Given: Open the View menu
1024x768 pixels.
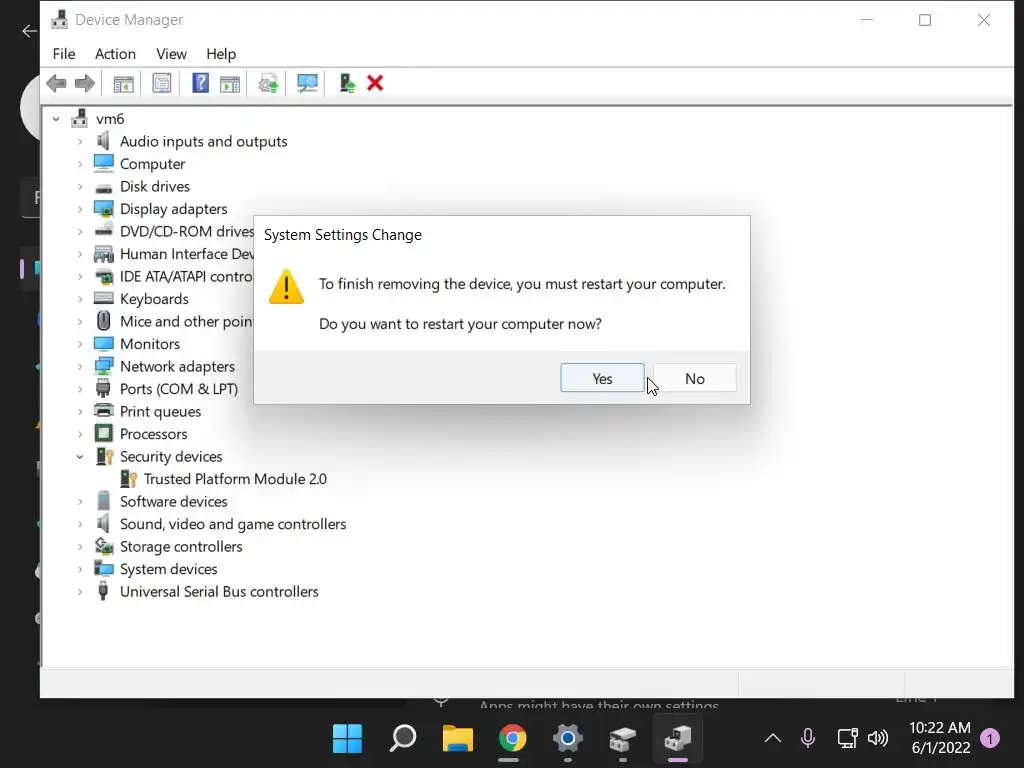Looking at the screenshot, I should click(x=171, y=54).
